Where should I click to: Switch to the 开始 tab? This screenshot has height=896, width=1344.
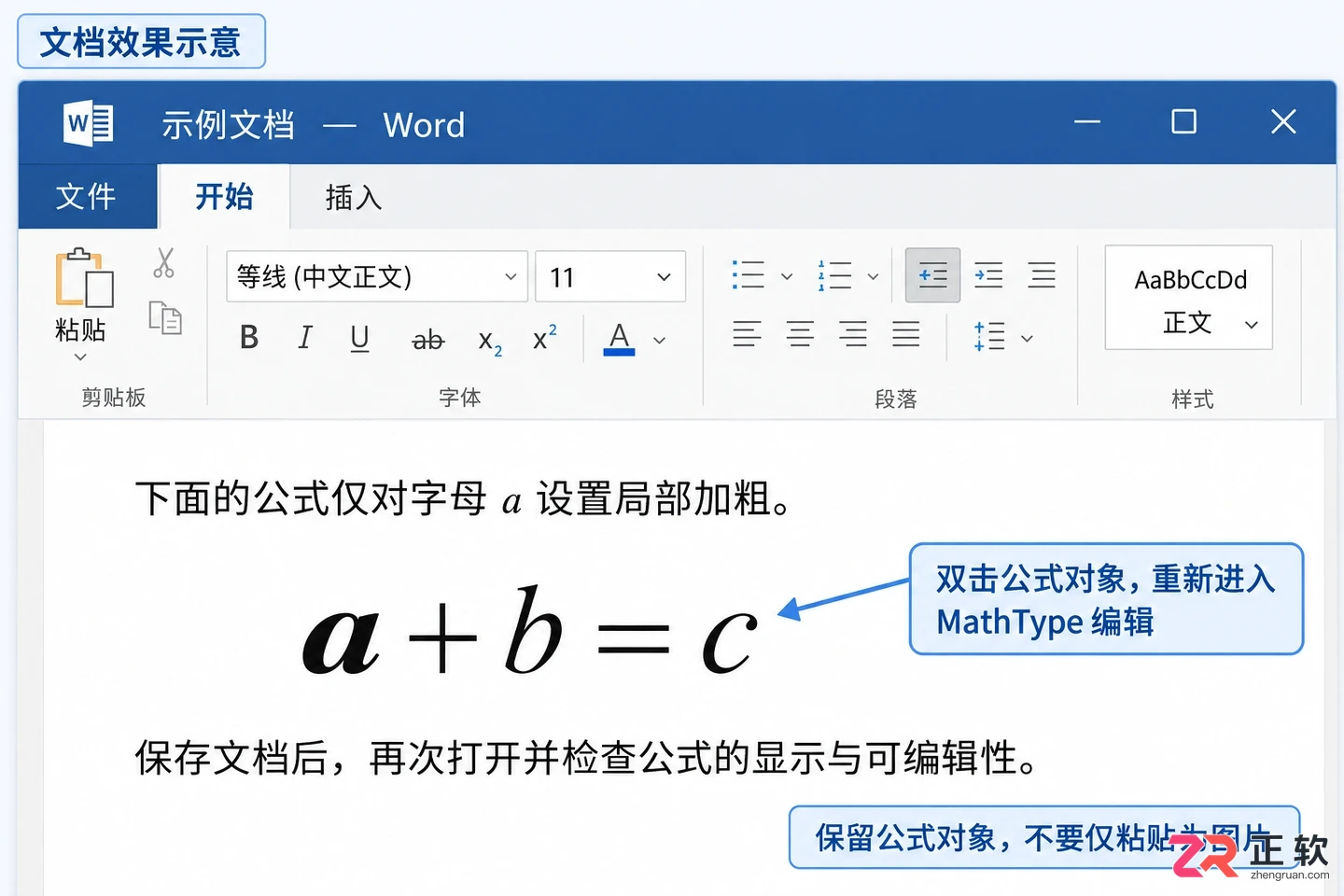pyautogui.click(x=224, y=196)
